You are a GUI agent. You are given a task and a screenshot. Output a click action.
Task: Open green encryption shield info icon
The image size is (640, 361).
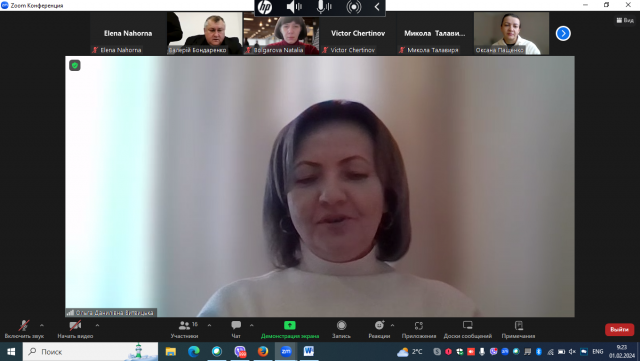(x=75, y=65)
